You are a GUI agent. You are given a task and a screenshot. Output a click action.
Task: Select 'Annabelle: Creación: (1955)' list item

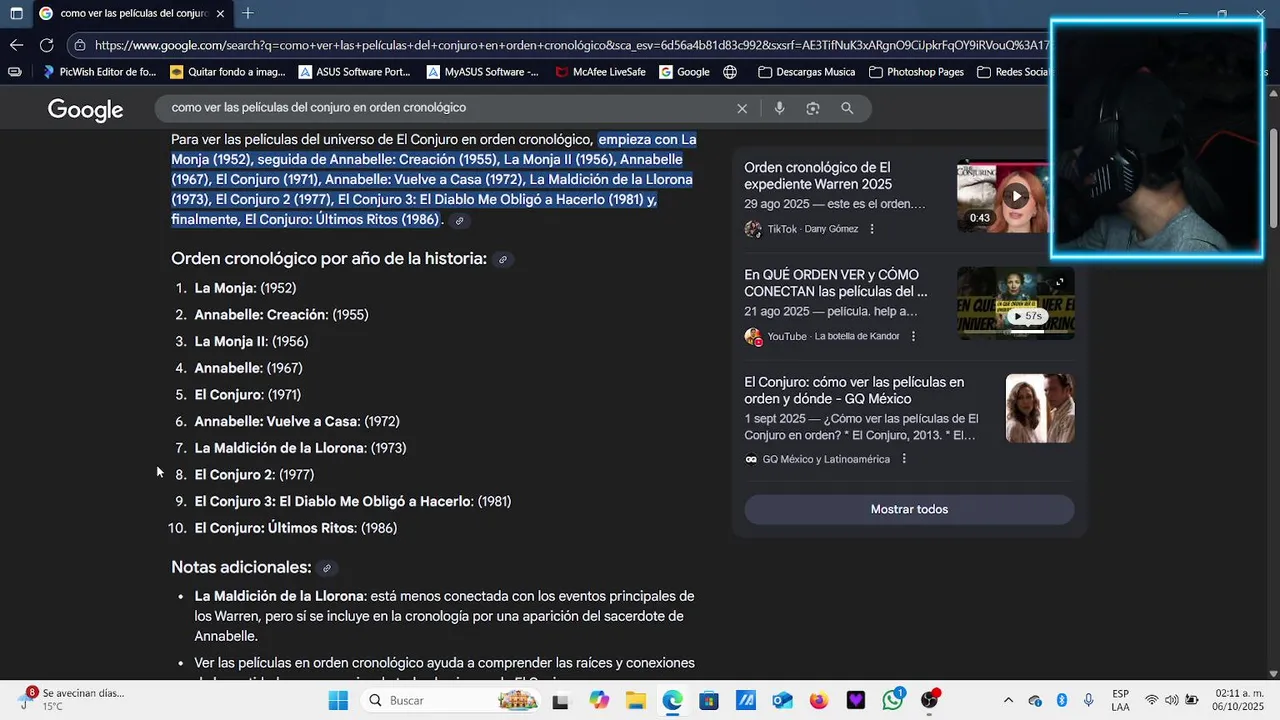coord(281,315)
